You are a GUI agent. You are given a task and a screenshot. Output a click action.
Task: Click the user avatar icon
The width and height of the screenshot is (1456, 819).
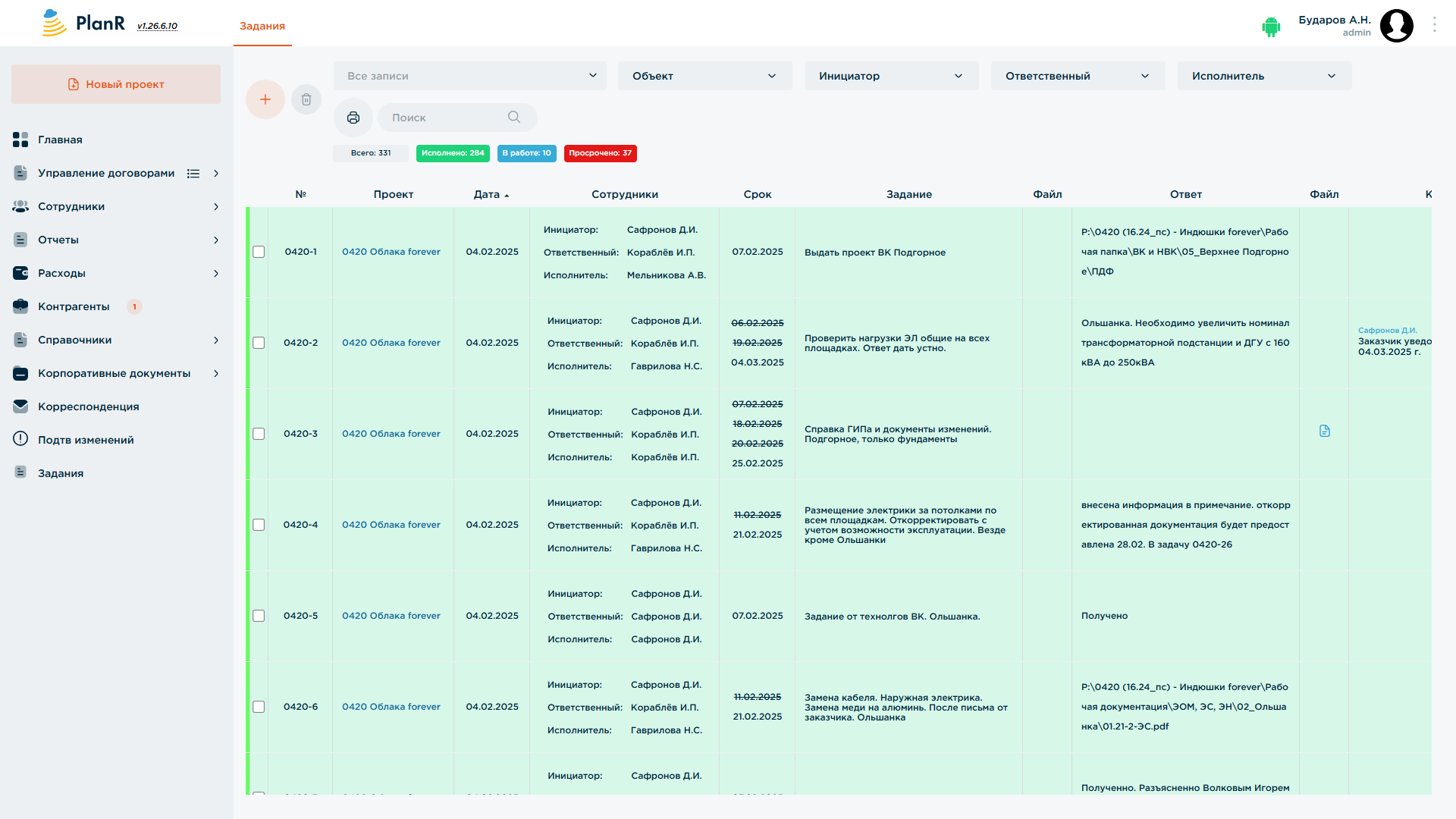point(1397,26)
